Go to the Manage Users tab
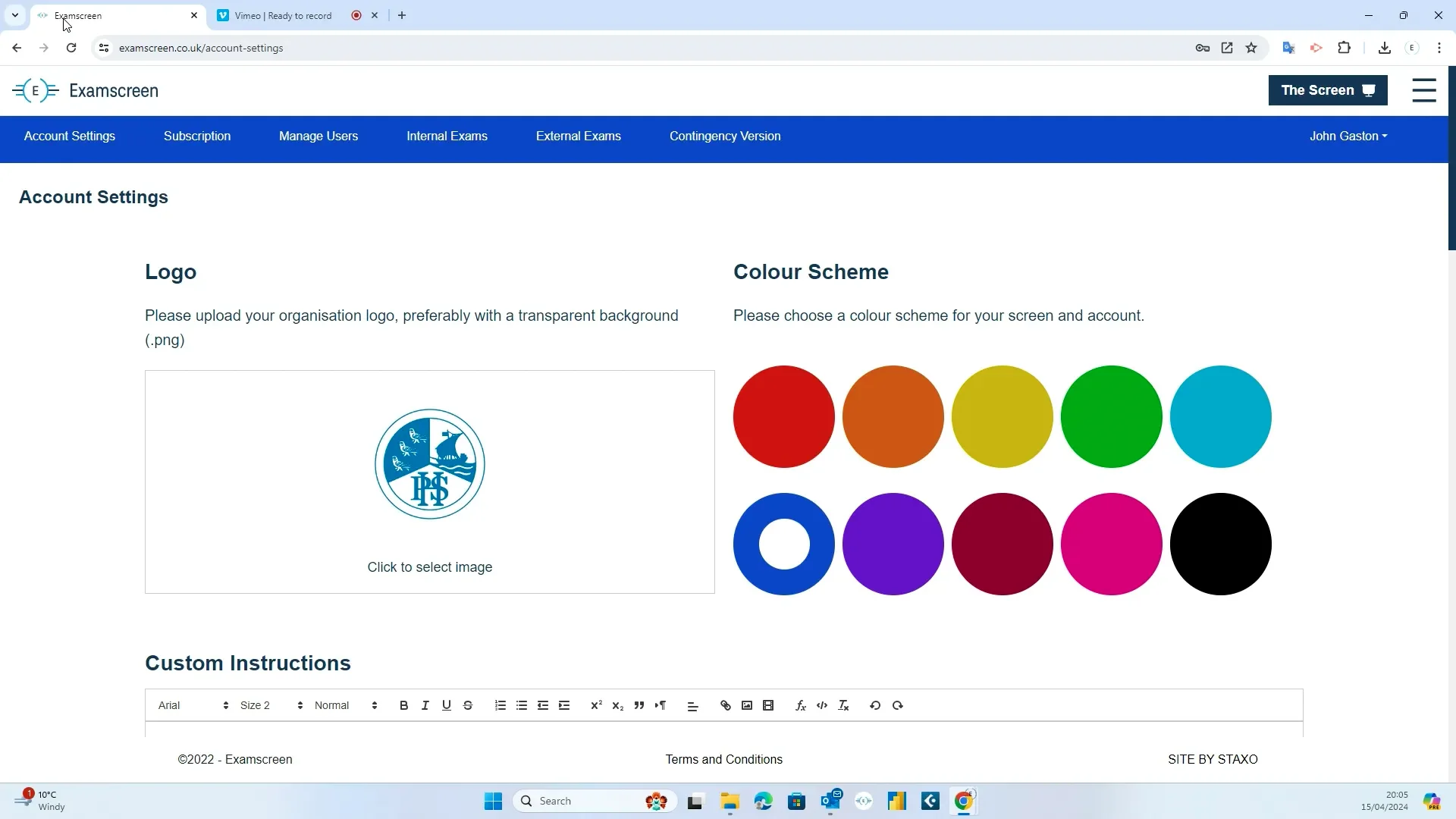Viewport: 1456px width, 819px height. point(318,136)
